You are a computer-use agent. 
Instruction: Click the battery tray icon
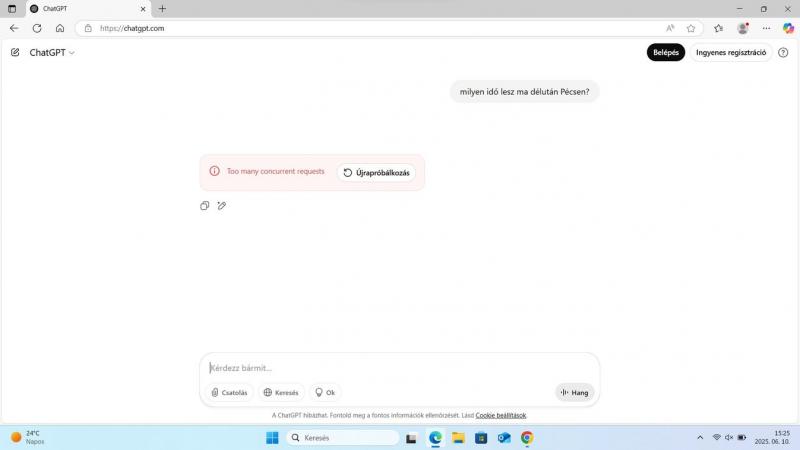[742, 437]
